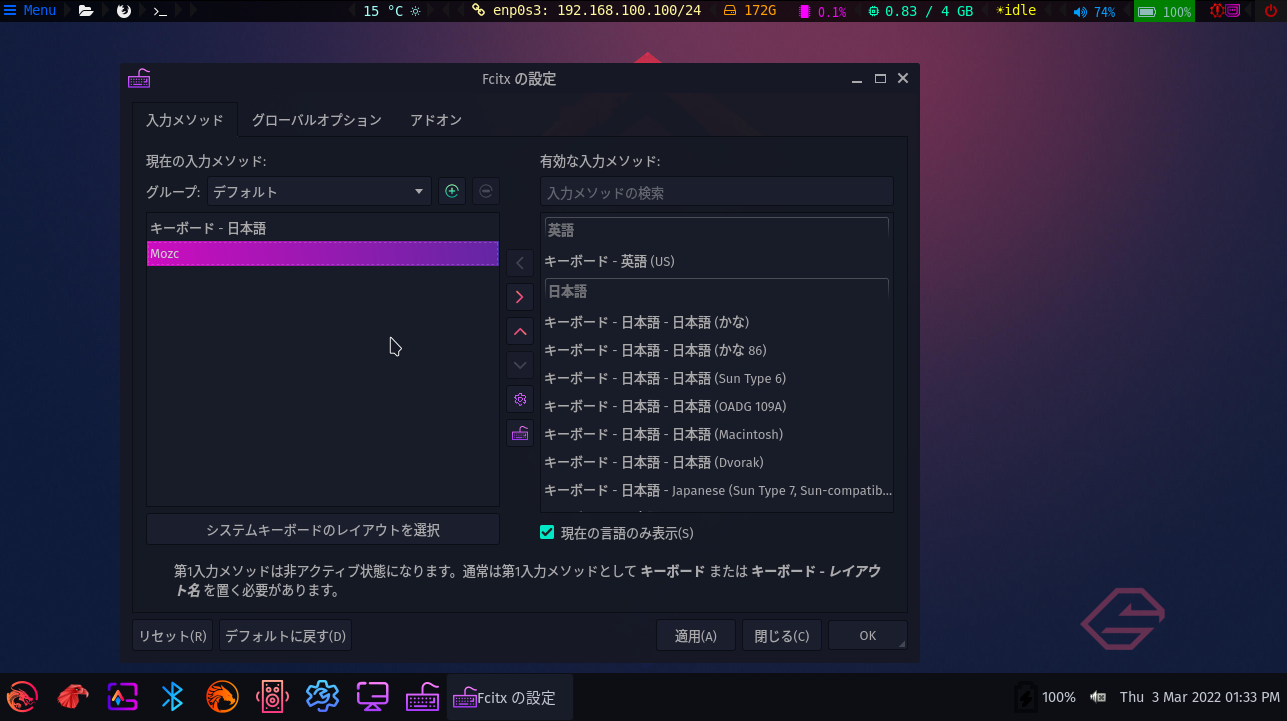The height and width of the screenshot is (721, 1287).
Task: Open the Menu in the top panel
Action: pyautogui.click(x=30, y=11)
